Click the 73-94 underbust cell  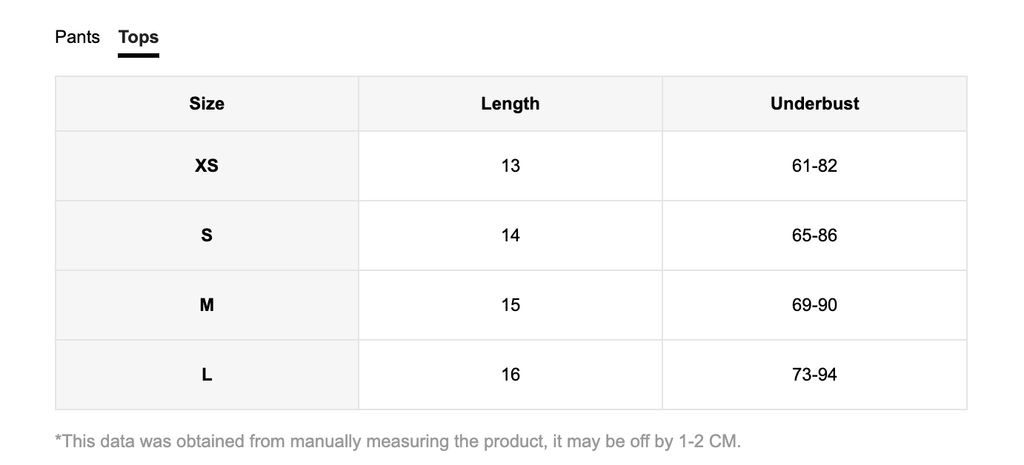[x=814, y=375]
